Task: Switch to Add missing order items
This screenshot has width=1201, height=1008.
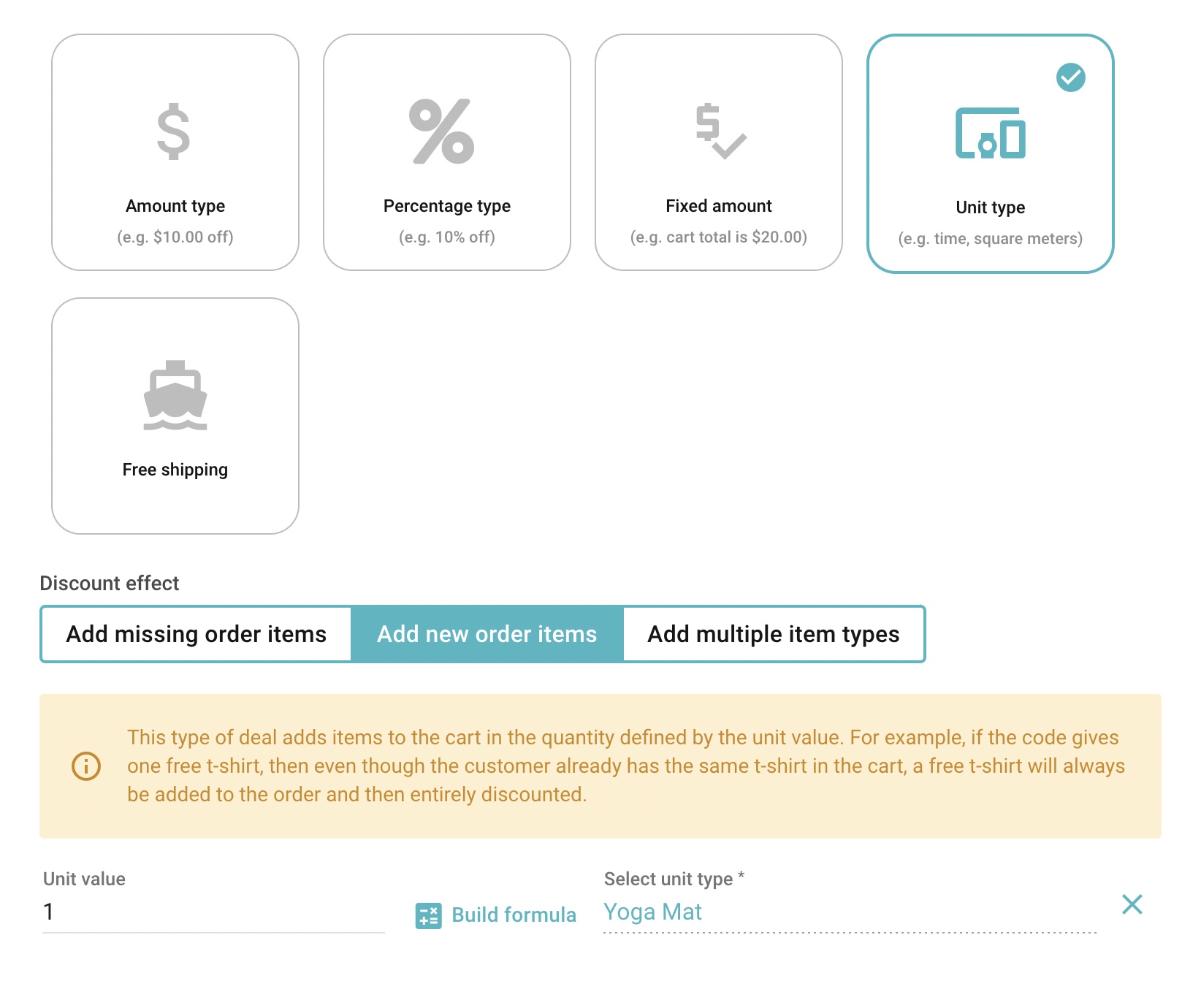Action: click(197, 634)
